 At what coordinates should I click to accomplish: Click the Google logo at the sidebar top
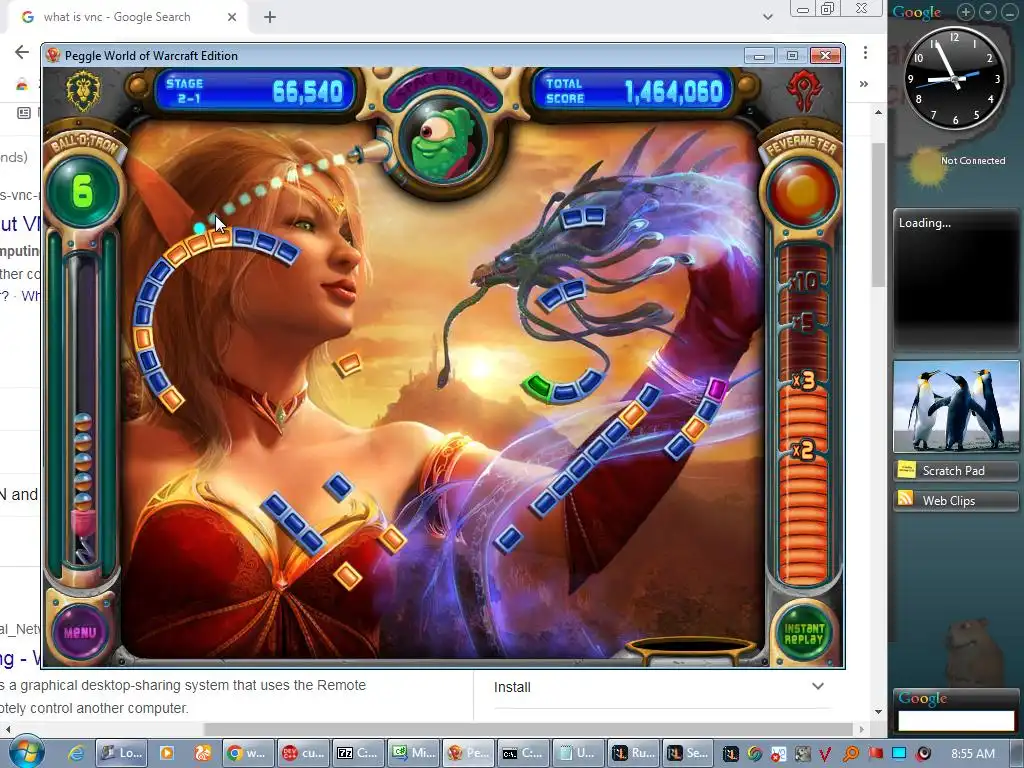coord(917,12)
